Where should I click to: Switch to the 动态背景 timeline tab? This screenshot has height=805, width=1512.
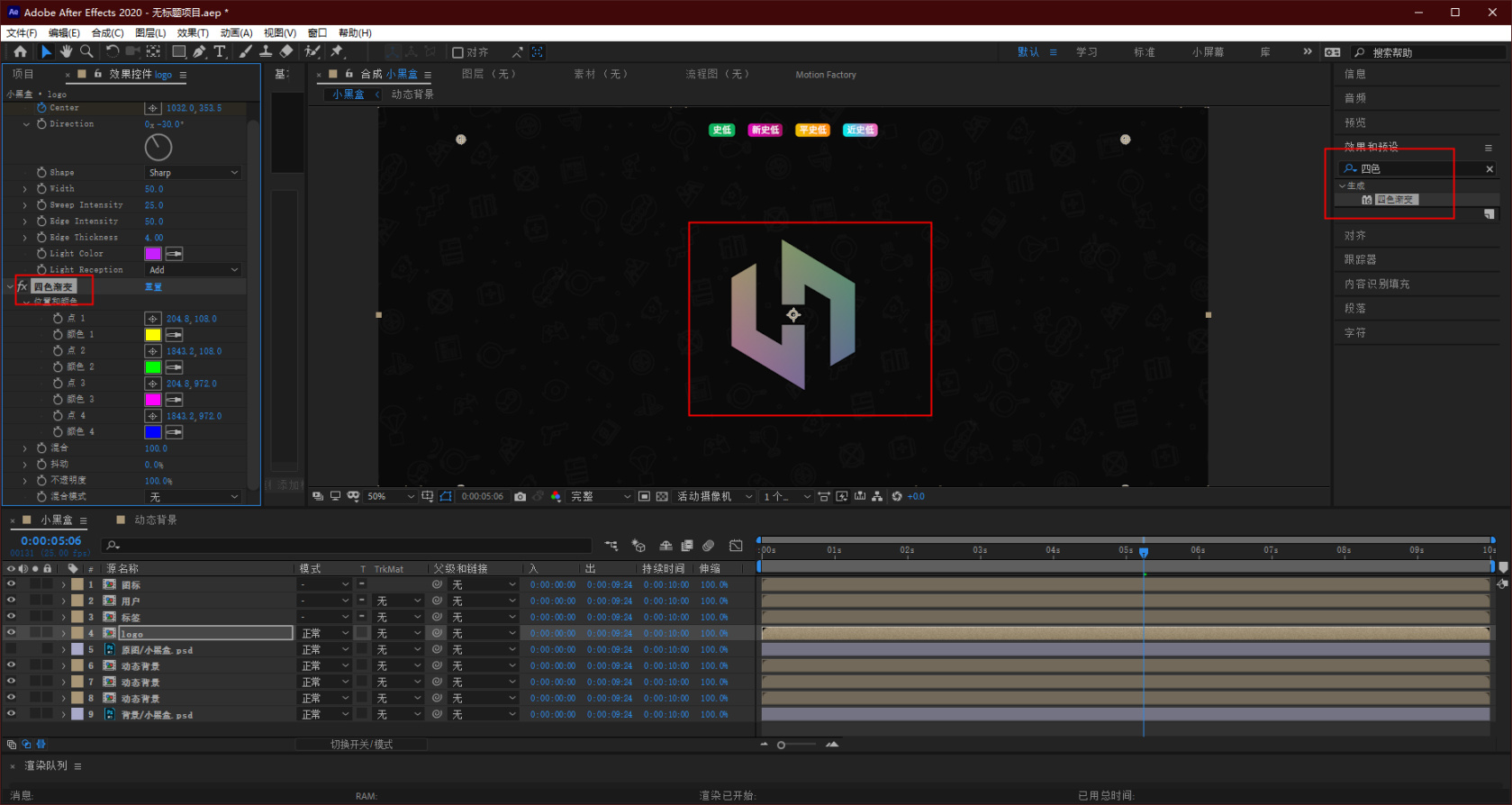(155, 520)
